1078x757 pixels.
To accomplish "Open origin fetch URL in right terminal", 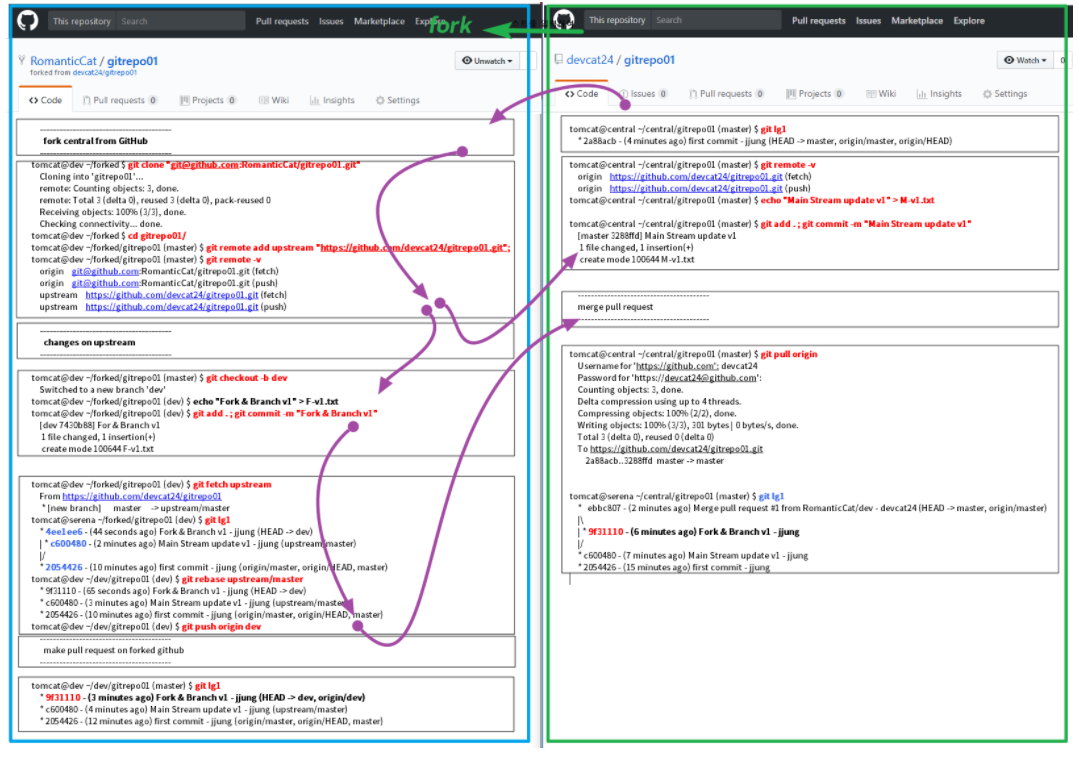I will [x=696, y=177].
